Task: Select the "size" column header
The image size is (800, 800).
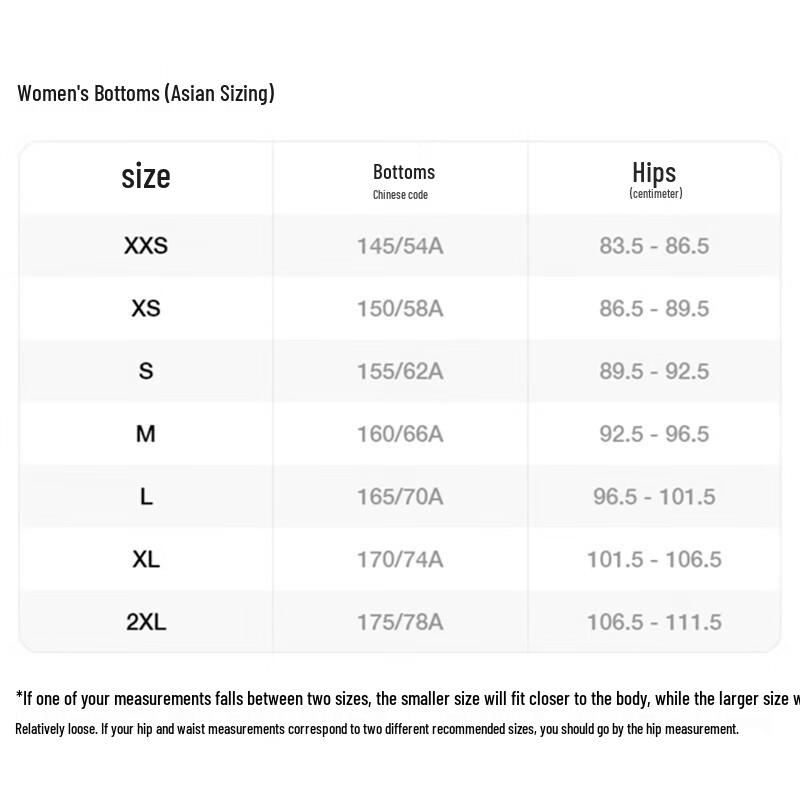Action: (146, 177)
